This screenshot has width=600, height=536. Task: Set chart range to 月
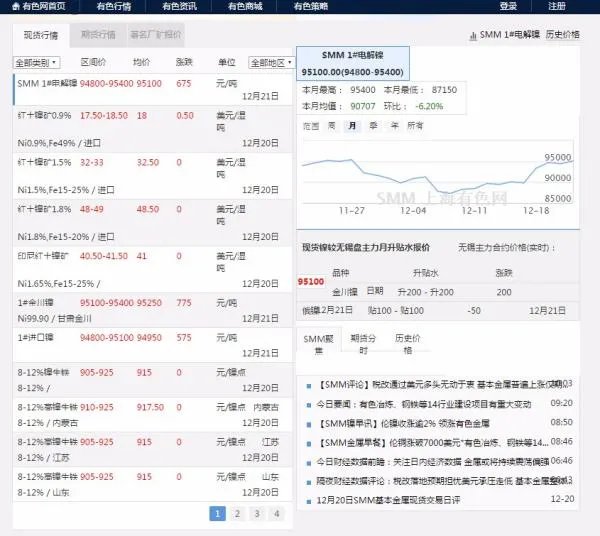pyautogui.click(x=352, y=125)
